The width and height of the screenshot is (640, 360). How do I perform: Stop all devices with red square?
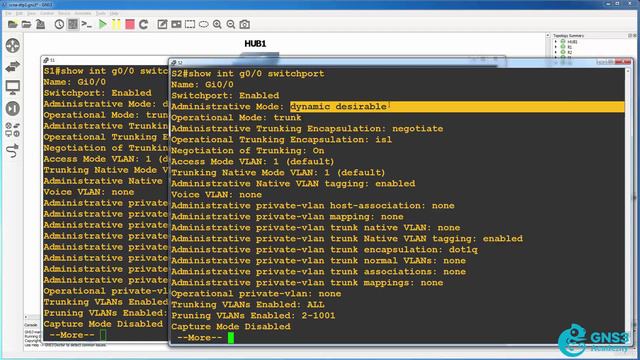130,24
